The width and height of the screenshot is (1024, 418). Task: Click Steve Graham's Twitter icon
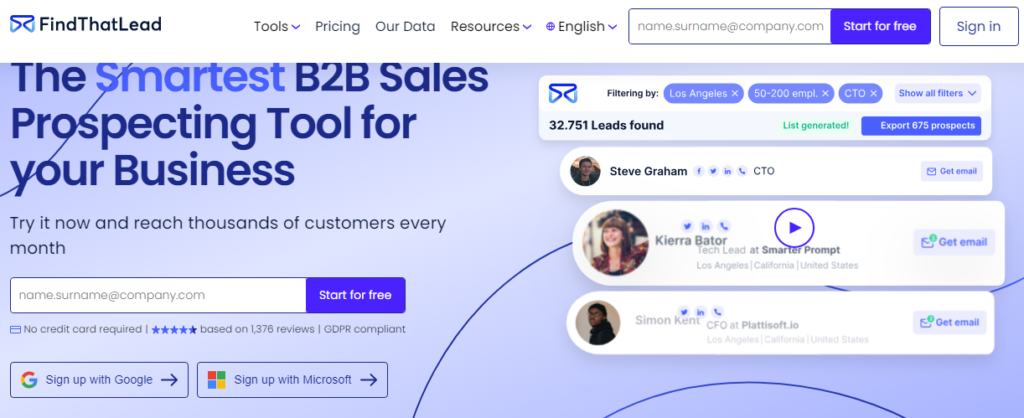click(713, 171)
